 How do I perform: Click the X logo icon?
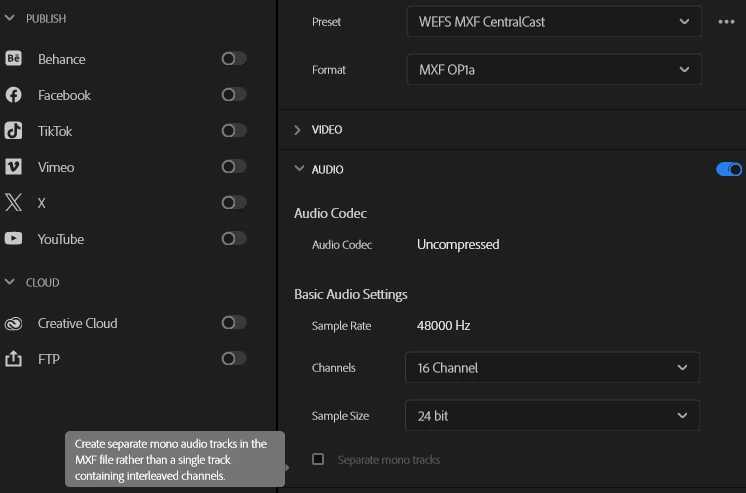tap(14, 203)
